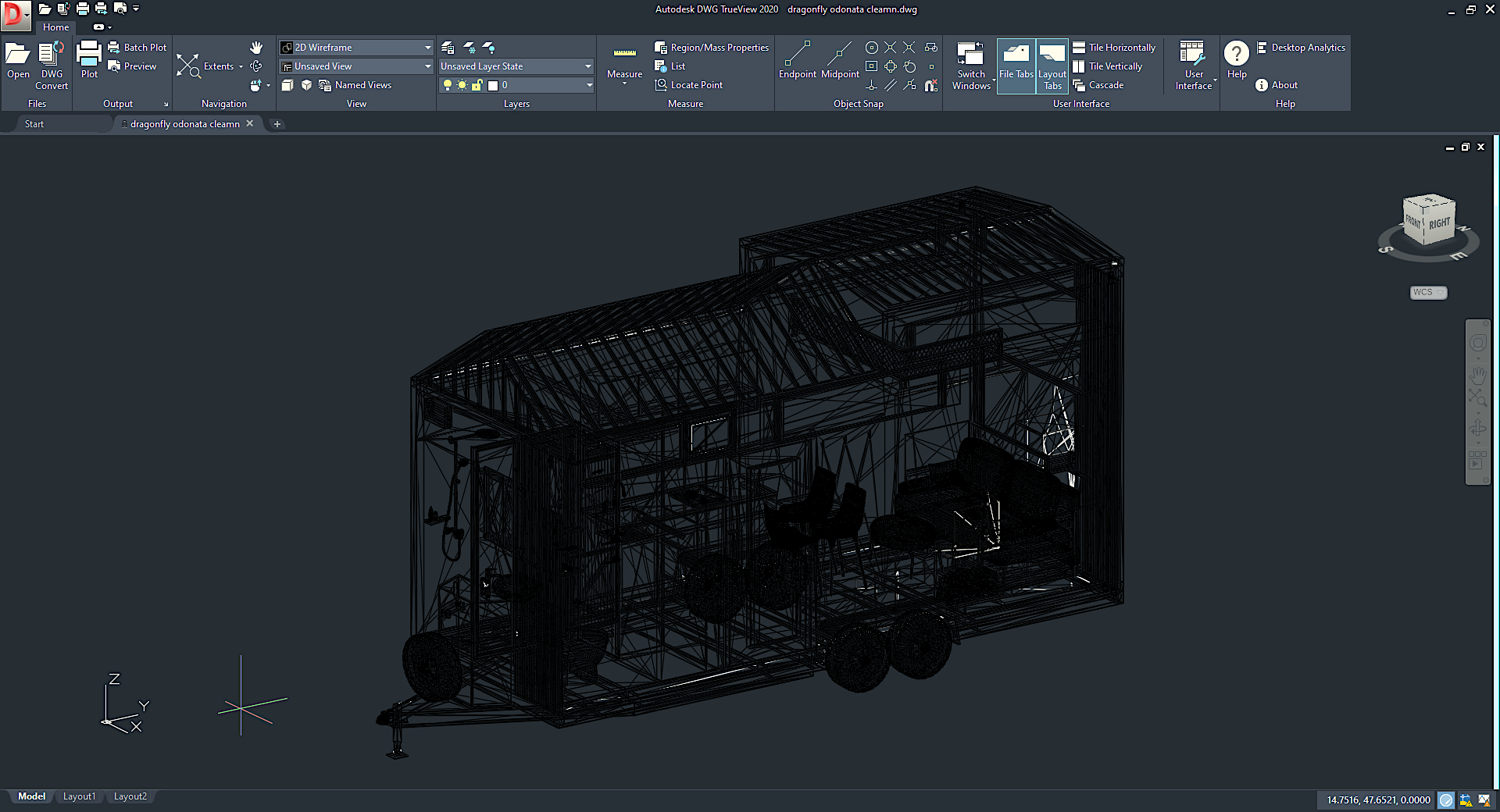The height and width of the screenshot is (812, 1500).
Task: Toggle the Layout Tabs display
Action: [x=1052, y=61]
